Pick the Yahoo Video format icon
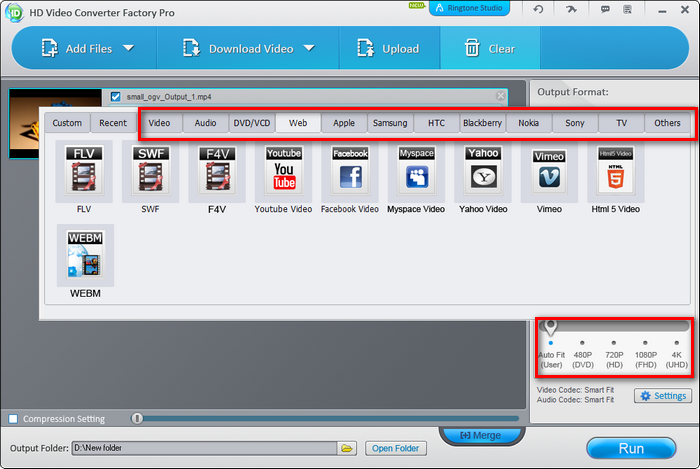Image resolution: width=700 pixels, height=469 pixels. (483, 172)
